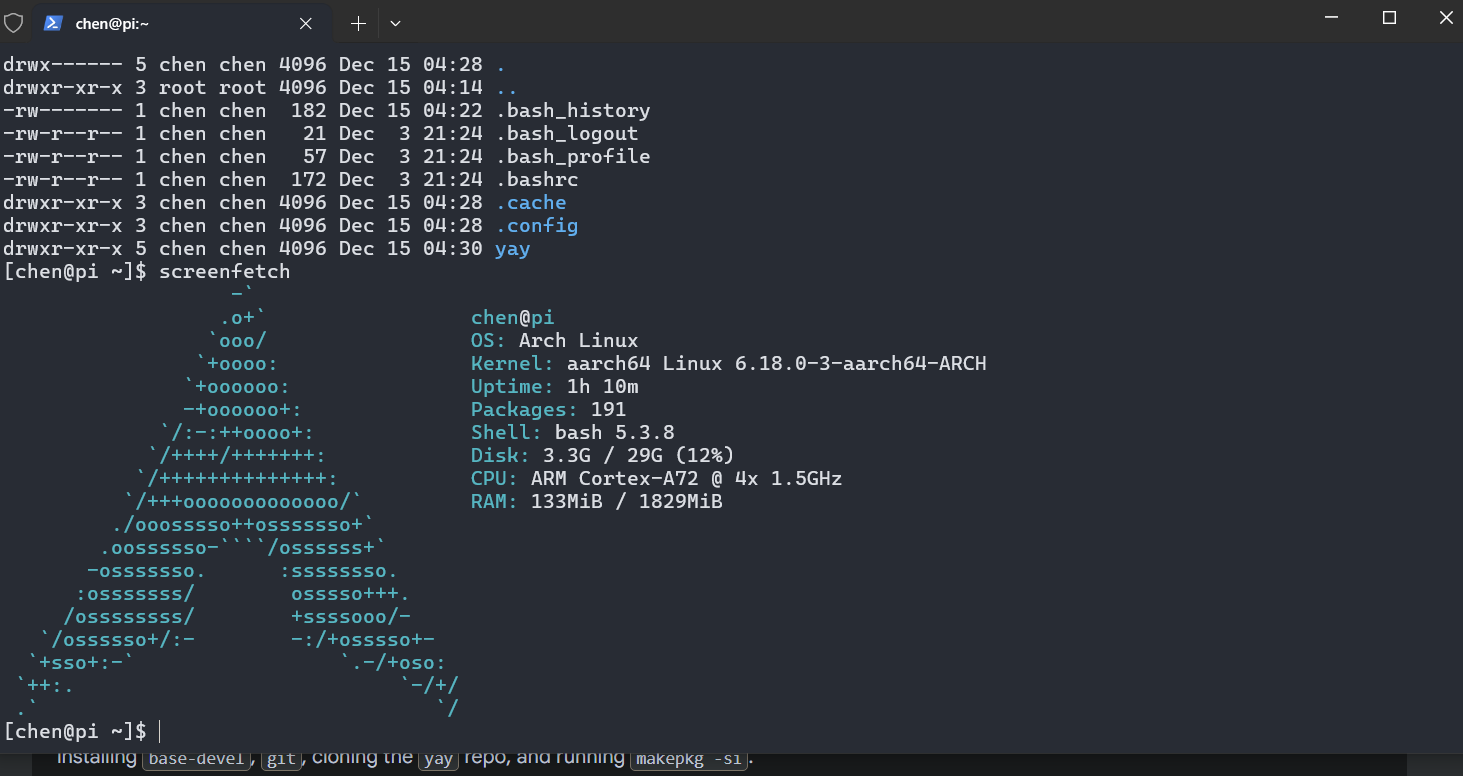Screen dimensions: 1463x776
Task: Click the size "172" in the .bashrc row
Action: pos(308,180)
